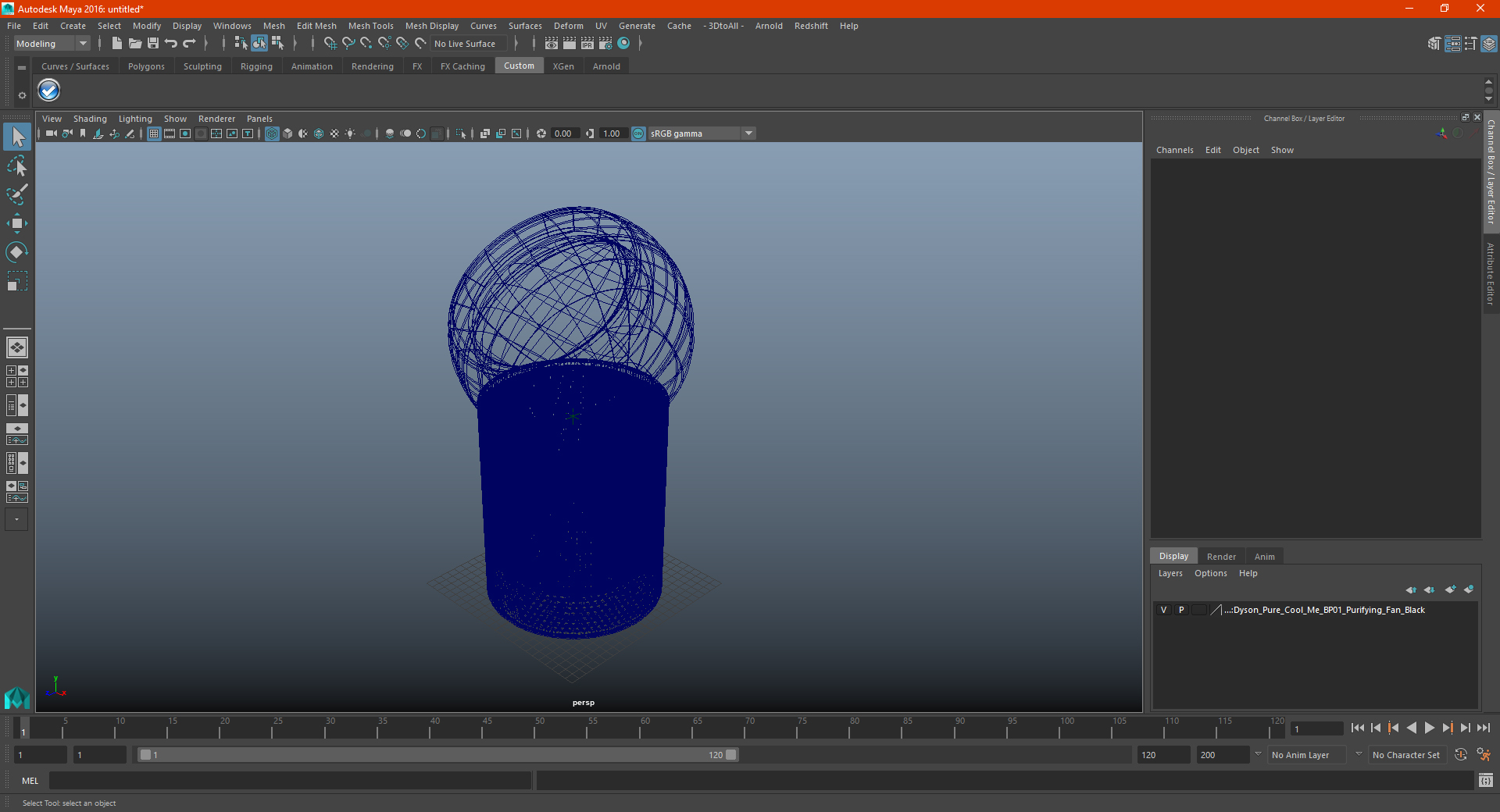
Task: Open the shelf settings gear icon
Action: (22, 95)
